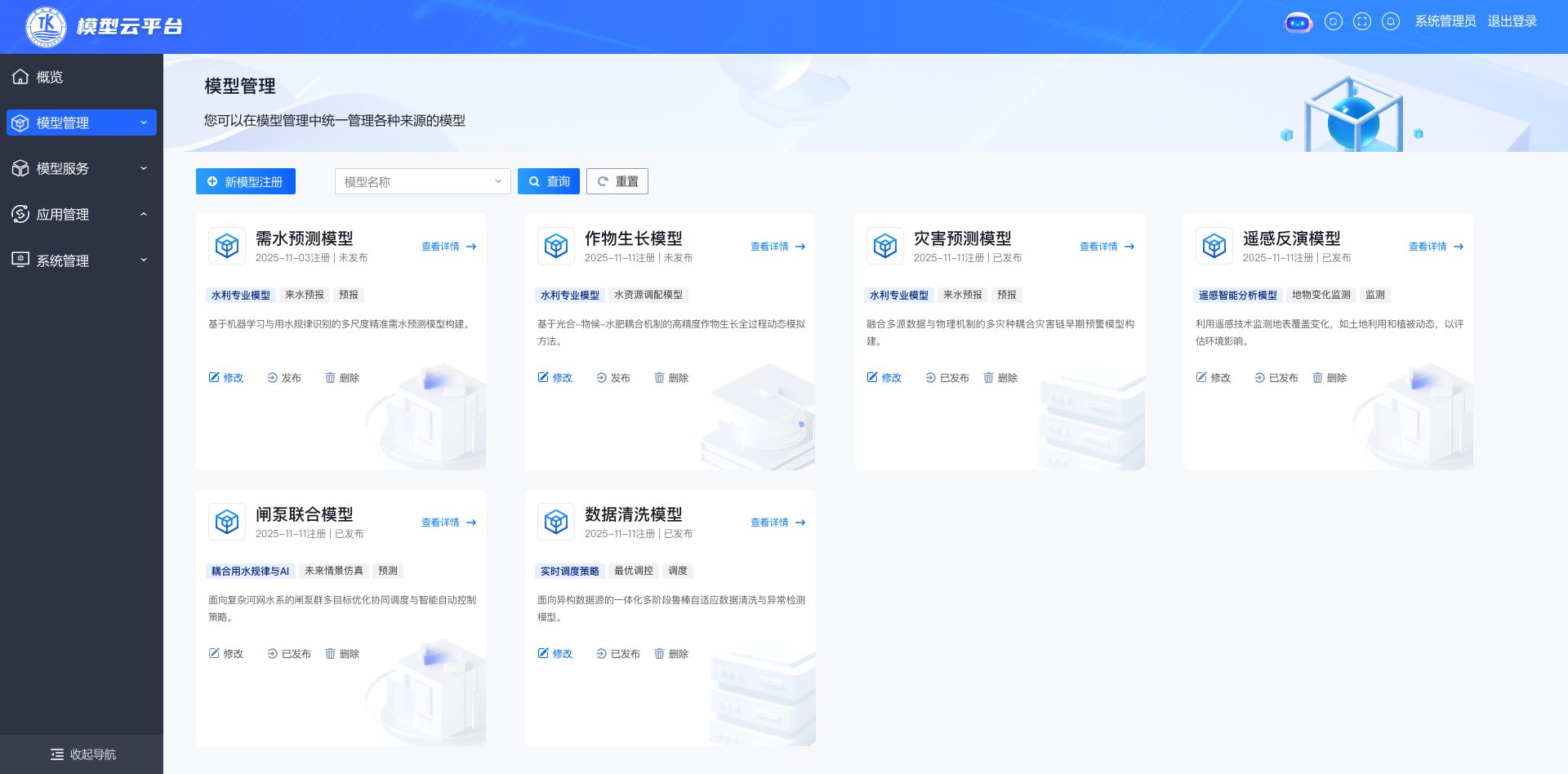The image size is (1568, 774).
Task: Delete 作物生长模型 via 删除
Action: (x=671, y=378)
